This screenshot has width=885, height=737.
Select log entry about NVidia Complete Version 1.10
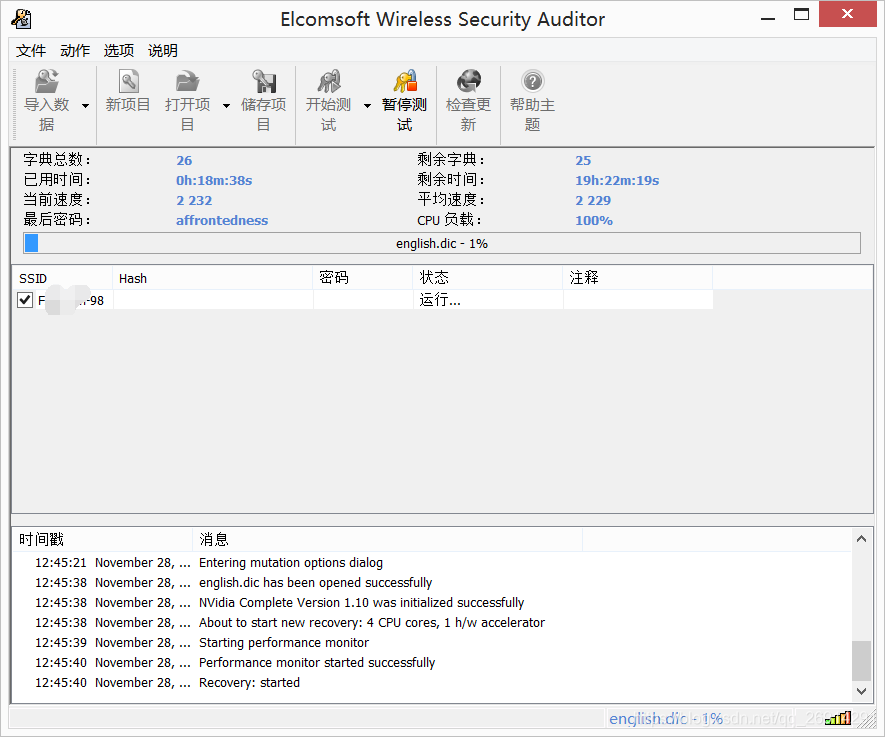point(361,603)
